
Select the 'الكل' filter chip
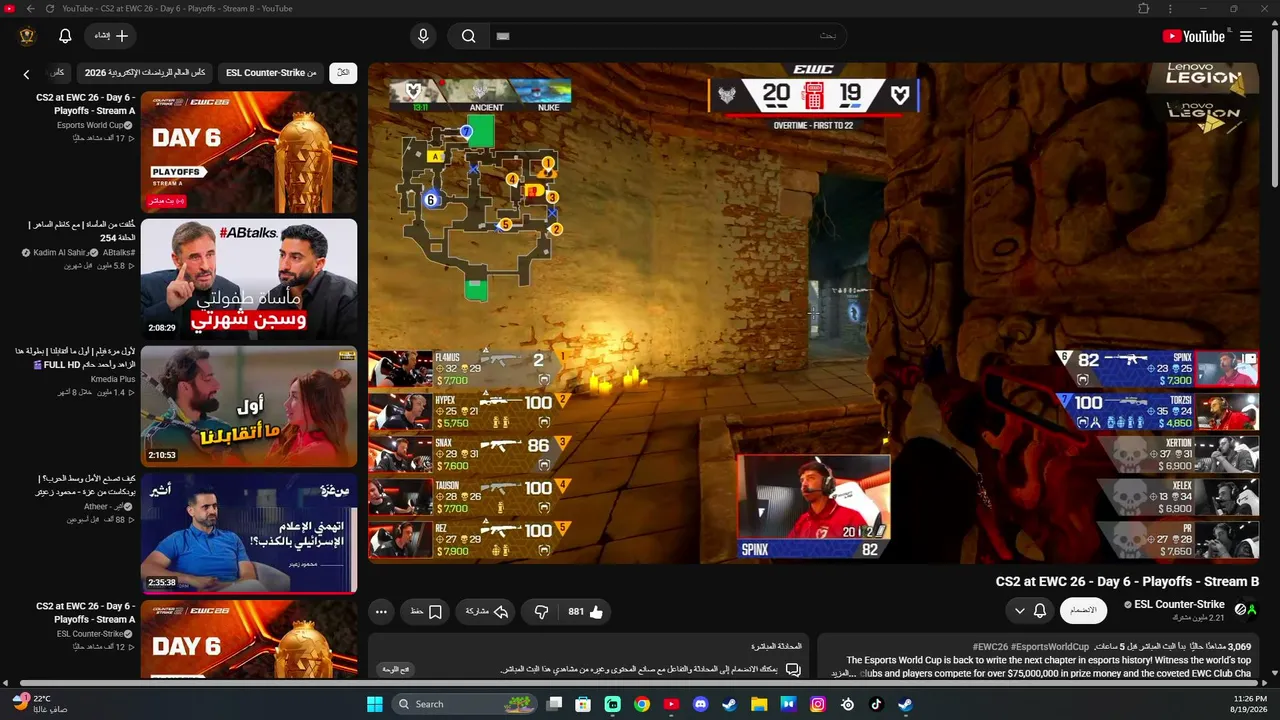coord(343,73)
